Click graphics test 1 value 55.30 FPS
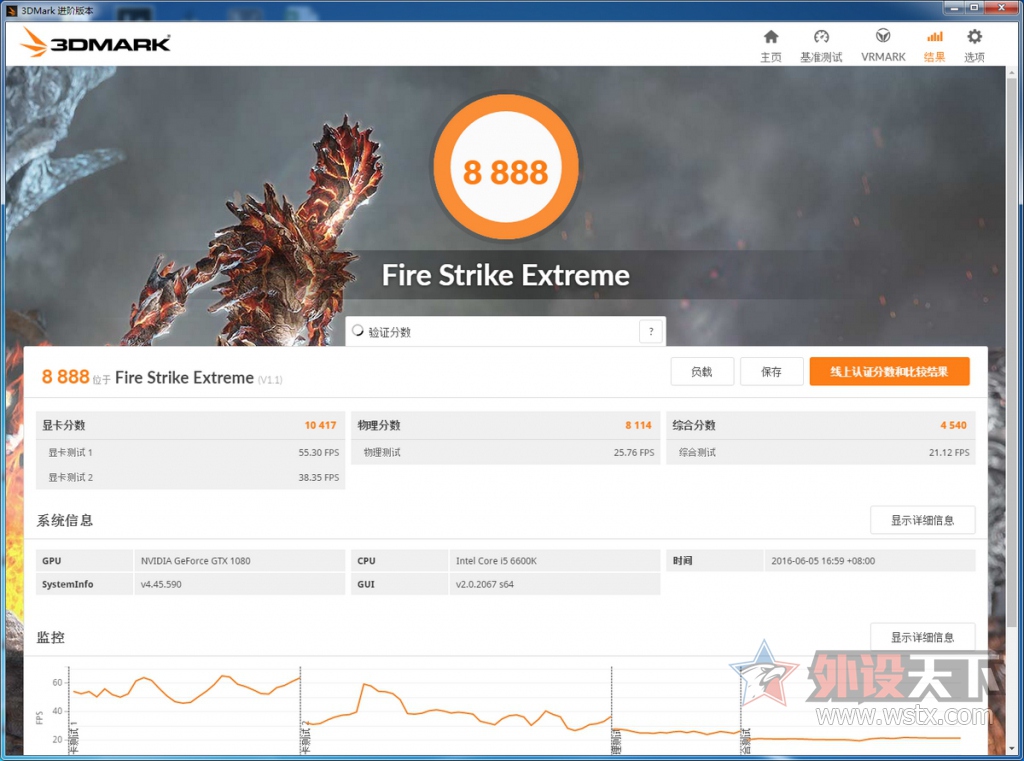Screen dimensions: 1024x761 (319, 452)
